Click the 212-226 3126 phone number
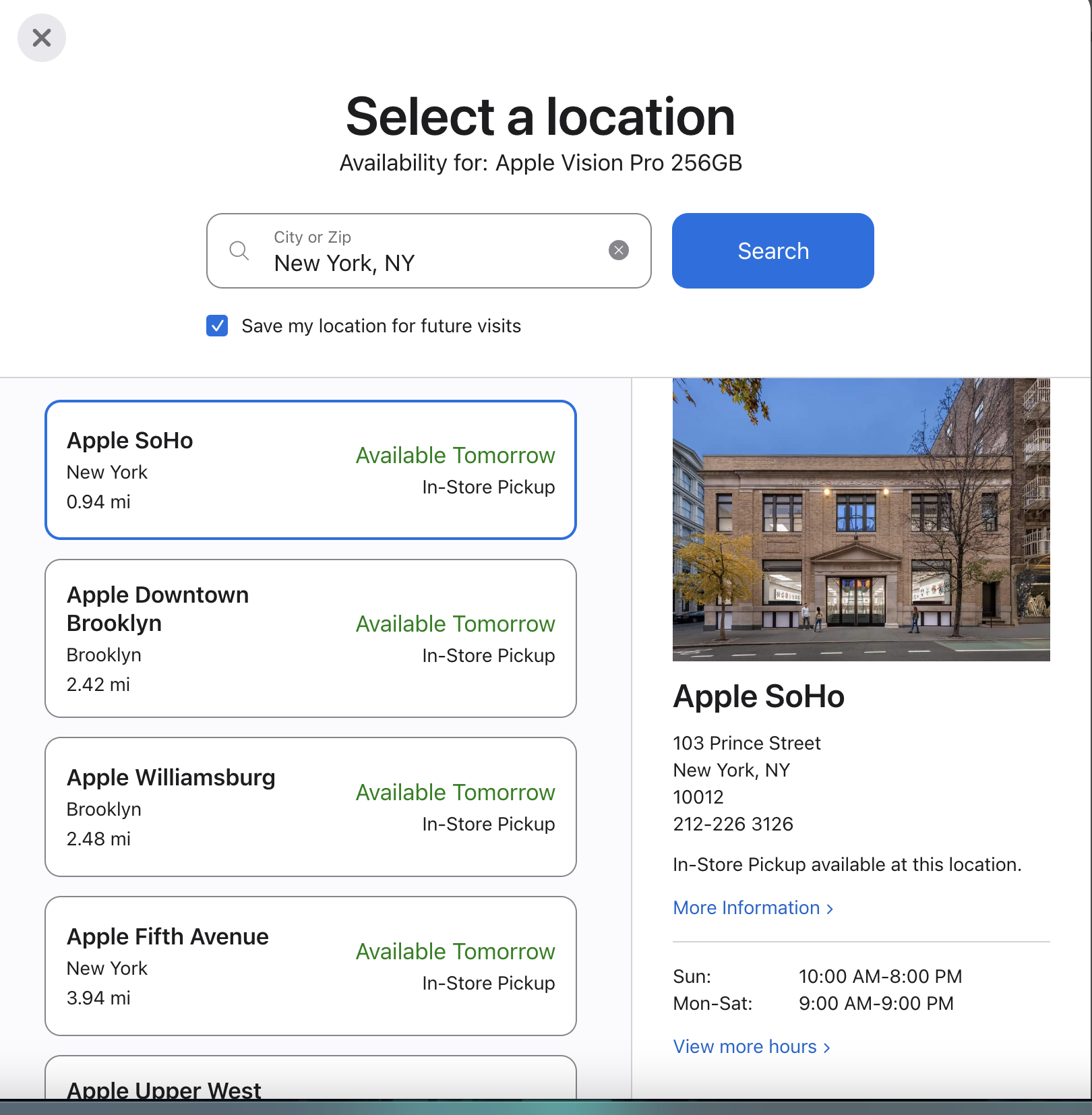 [x=733, y=824]
